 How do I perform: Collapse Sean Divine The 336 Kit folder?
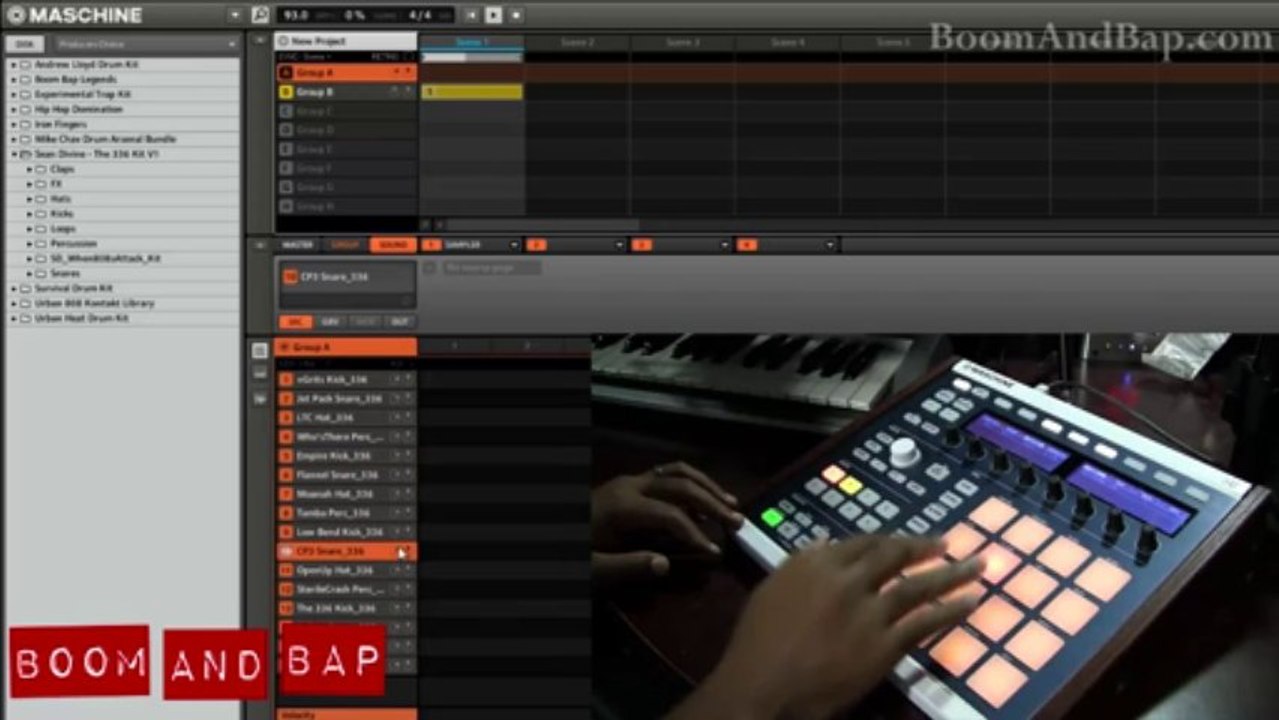point(15,155)
